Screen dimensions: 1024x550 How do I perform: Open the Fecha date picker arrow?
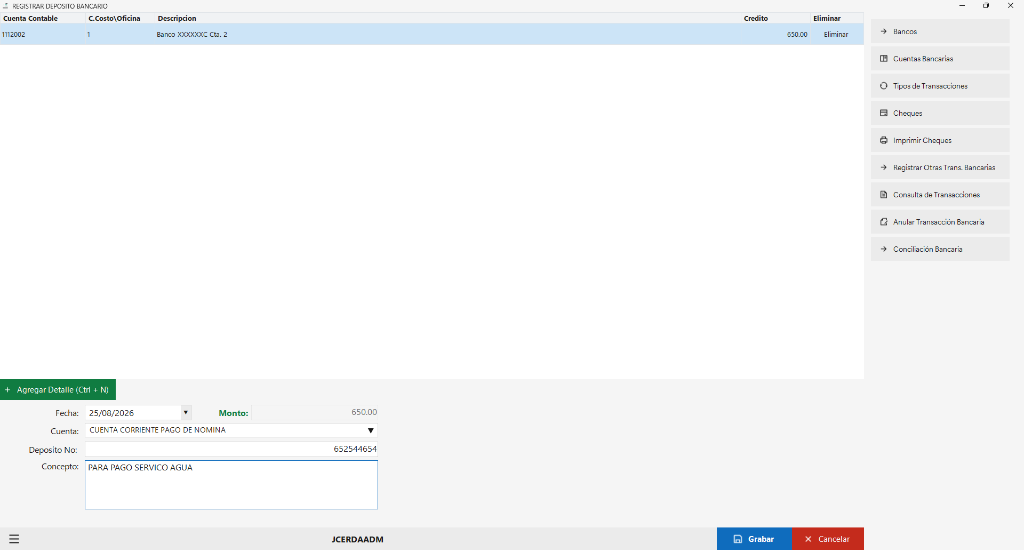185,413
